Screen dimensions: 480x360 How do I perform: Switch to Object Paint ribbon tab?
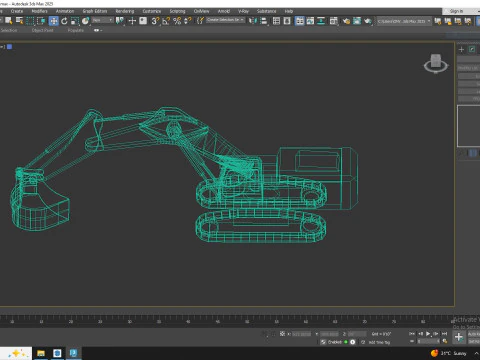point(42,30)
